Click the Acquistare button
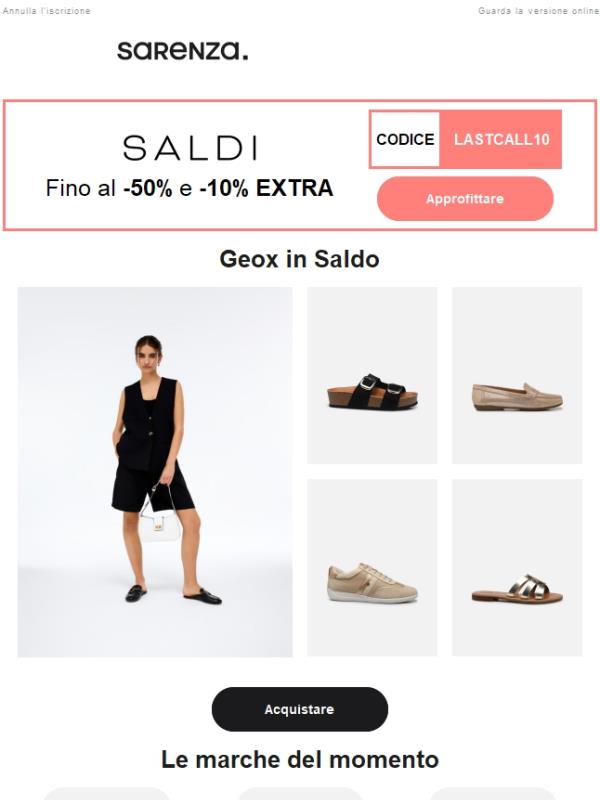600x800 pixels. [299, 709]
